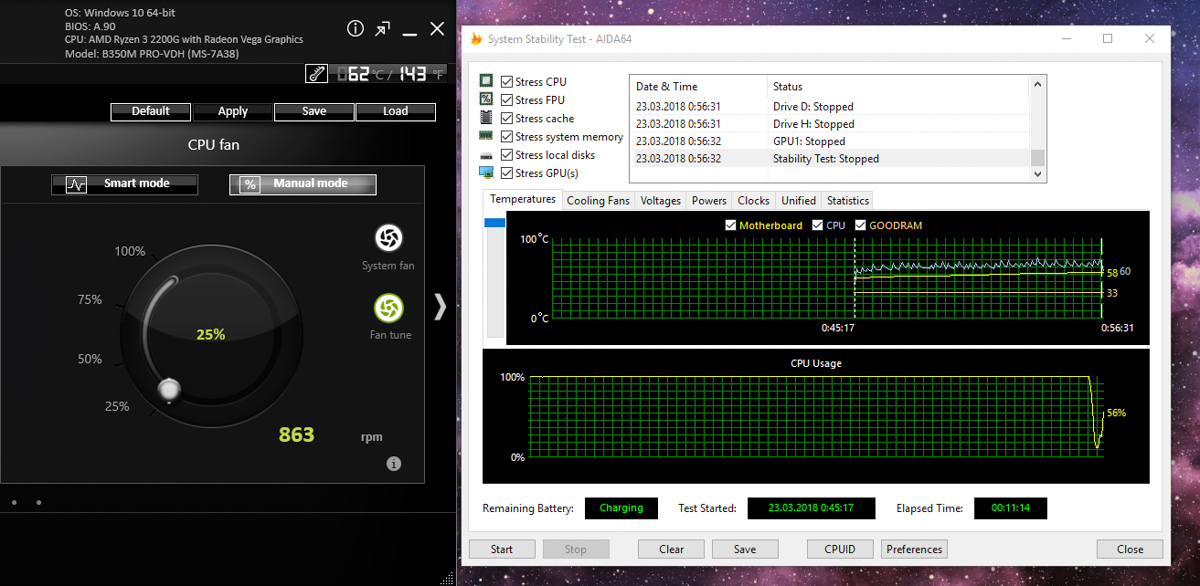Hide Motherboard temperature in graph
The height and width of the screenshot is (586, 1200).
point(730,225)
